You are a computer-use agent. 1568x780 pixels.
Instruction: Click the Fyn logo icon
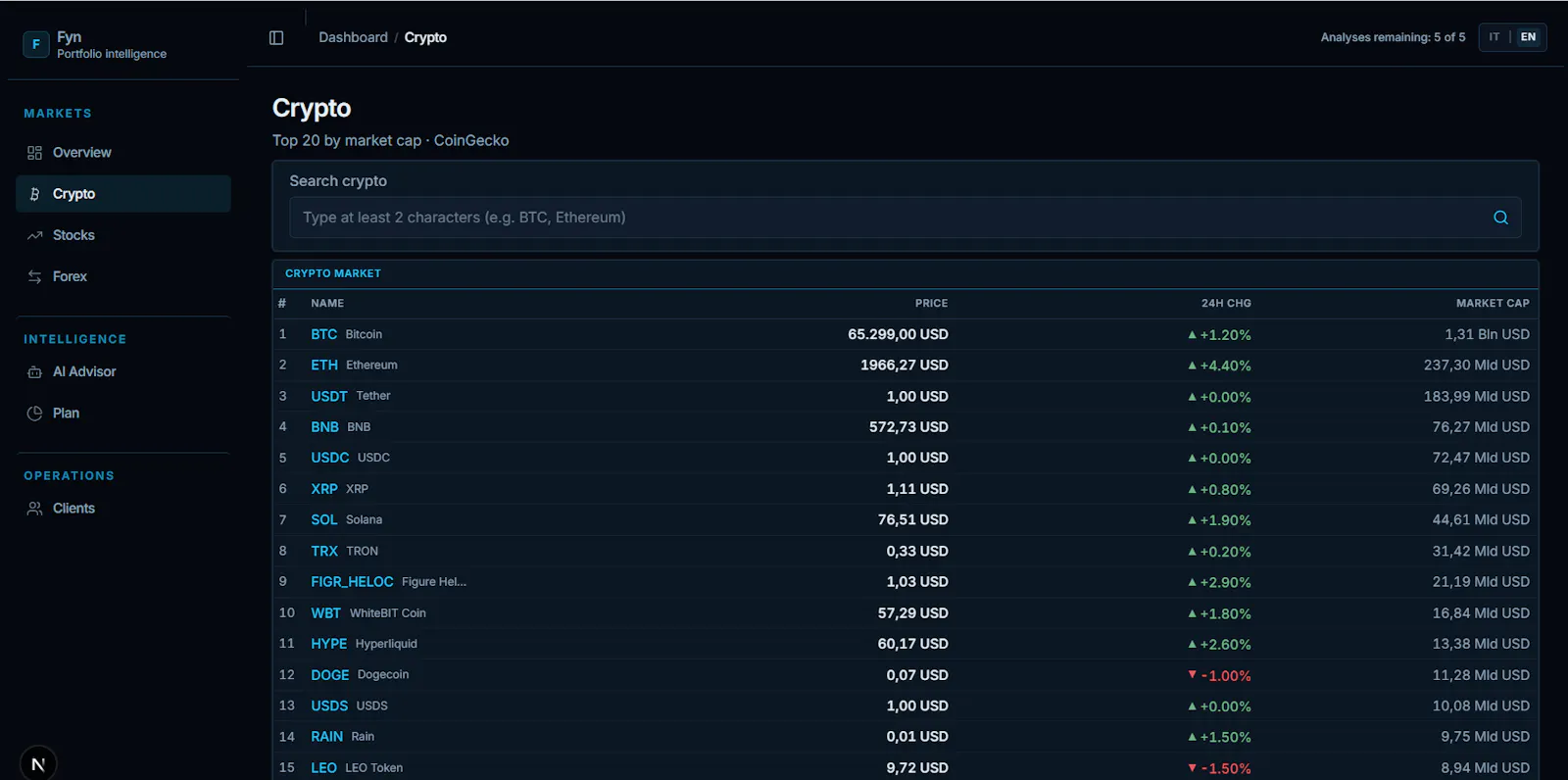[x=36, y=44]
